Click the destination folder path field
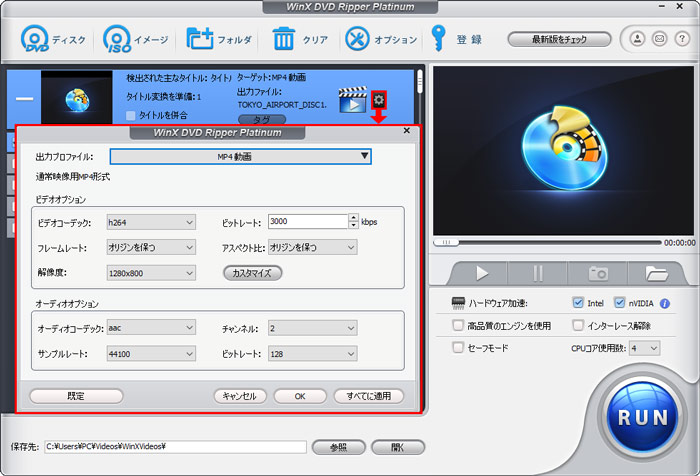 (x=175, y=447)
